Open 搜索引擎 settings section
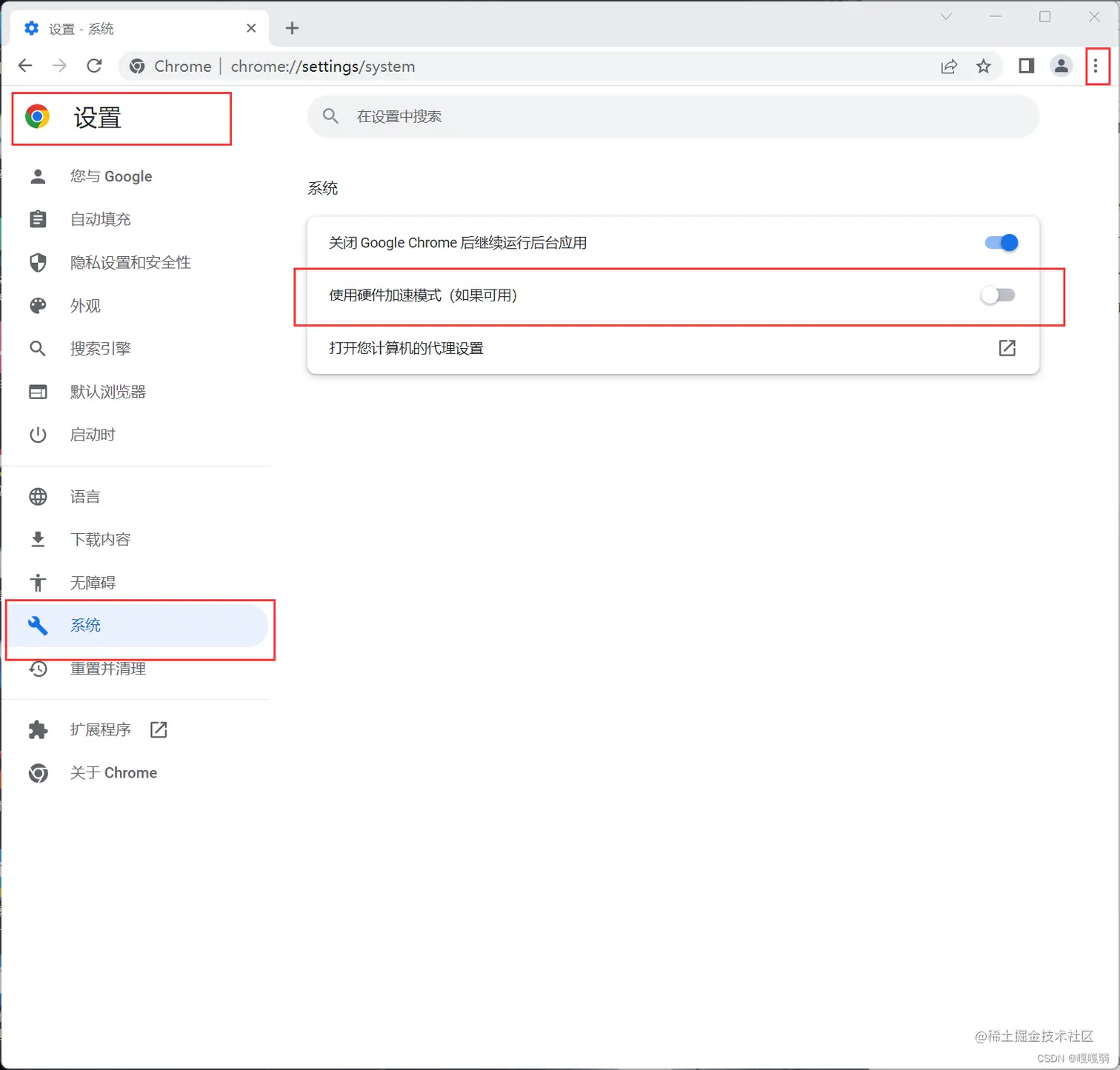Image resolution: width=1120 pixels, height=1070 pixels. pos(137,349)
